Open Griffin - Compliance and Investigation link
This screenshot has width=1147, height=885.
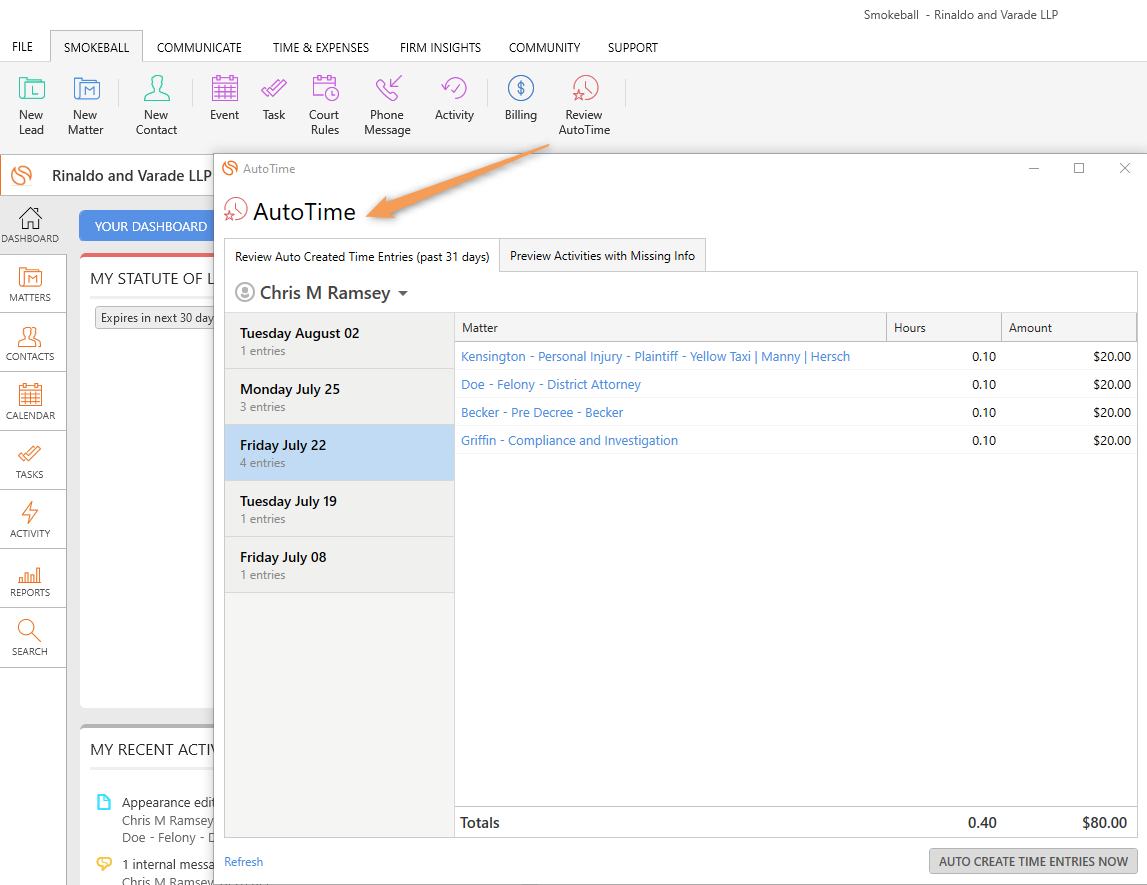(x=569, y=440)
